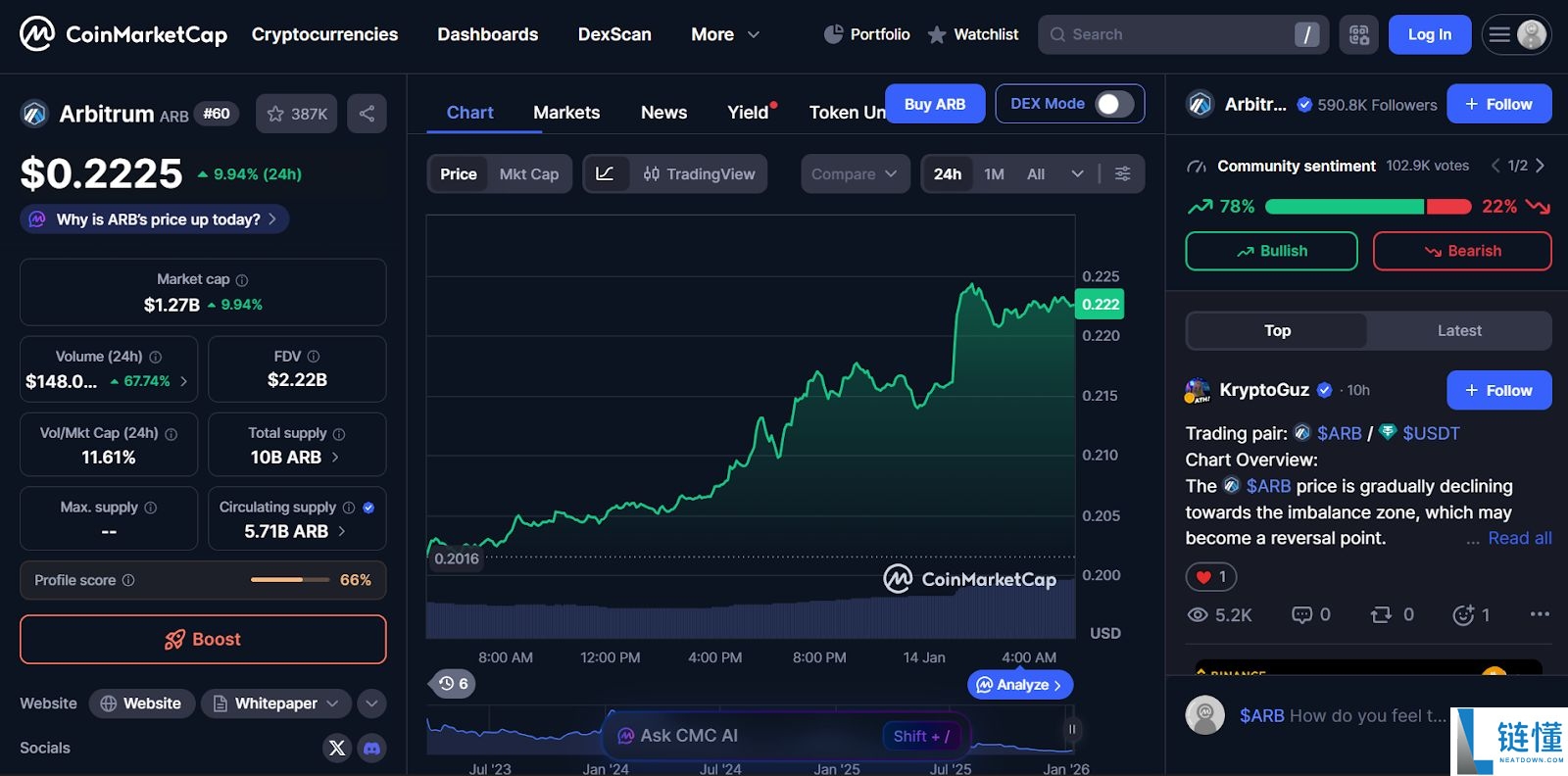
Task: Open the Latest posts tab
Action: point(1459,331)
